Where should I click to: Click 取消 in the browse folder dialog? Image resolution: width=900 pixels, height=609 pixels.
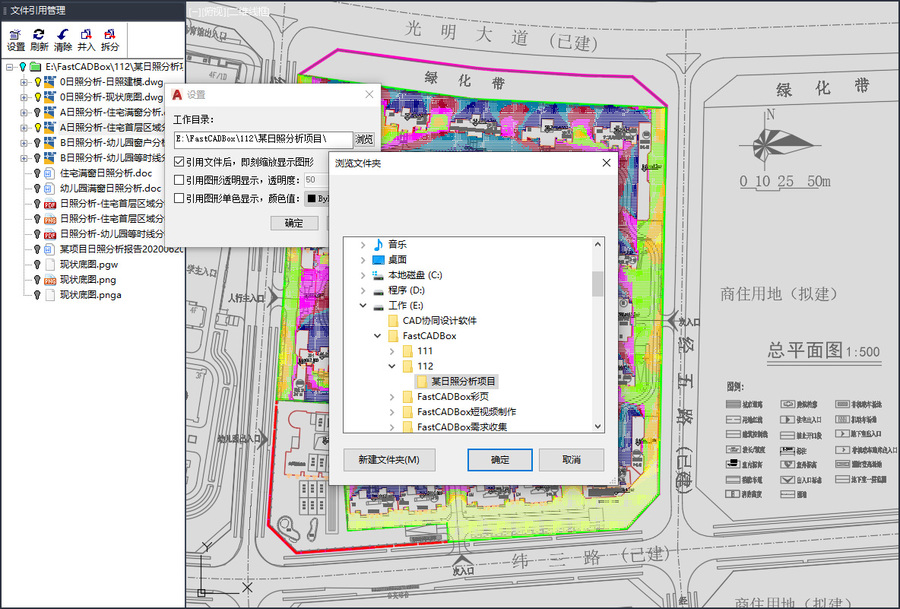point(571,460)
